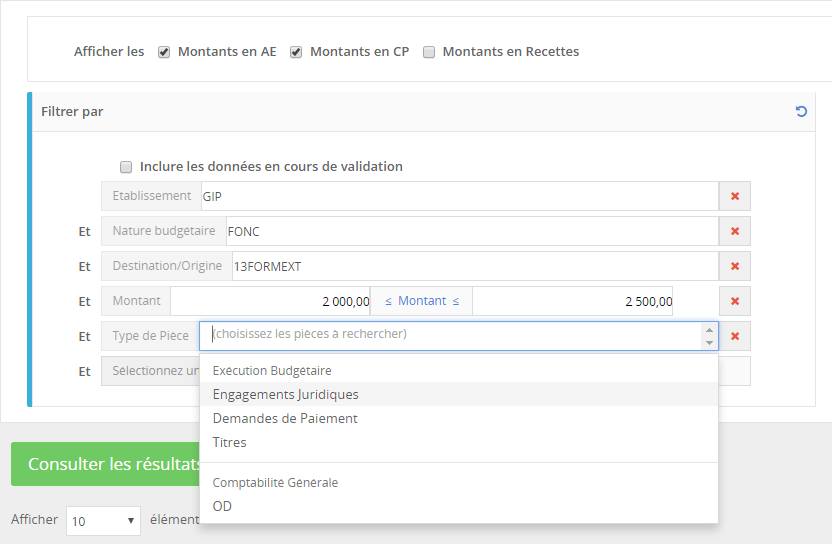The width and height of the screenshot is (832, 544).
Task: Delete the Nature budgétaire filter row
Action: tap(735, 231)
